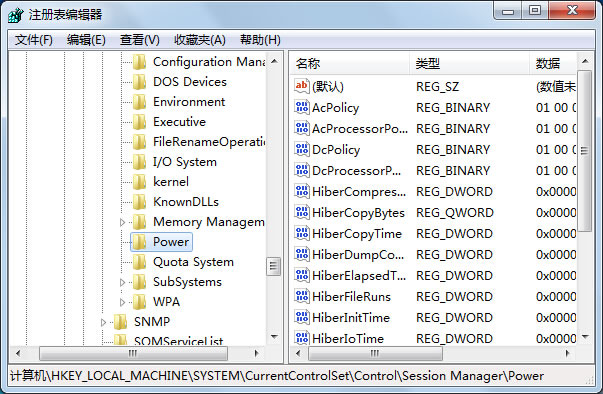Click the Registry Editor title bar icon

(16, 15)
